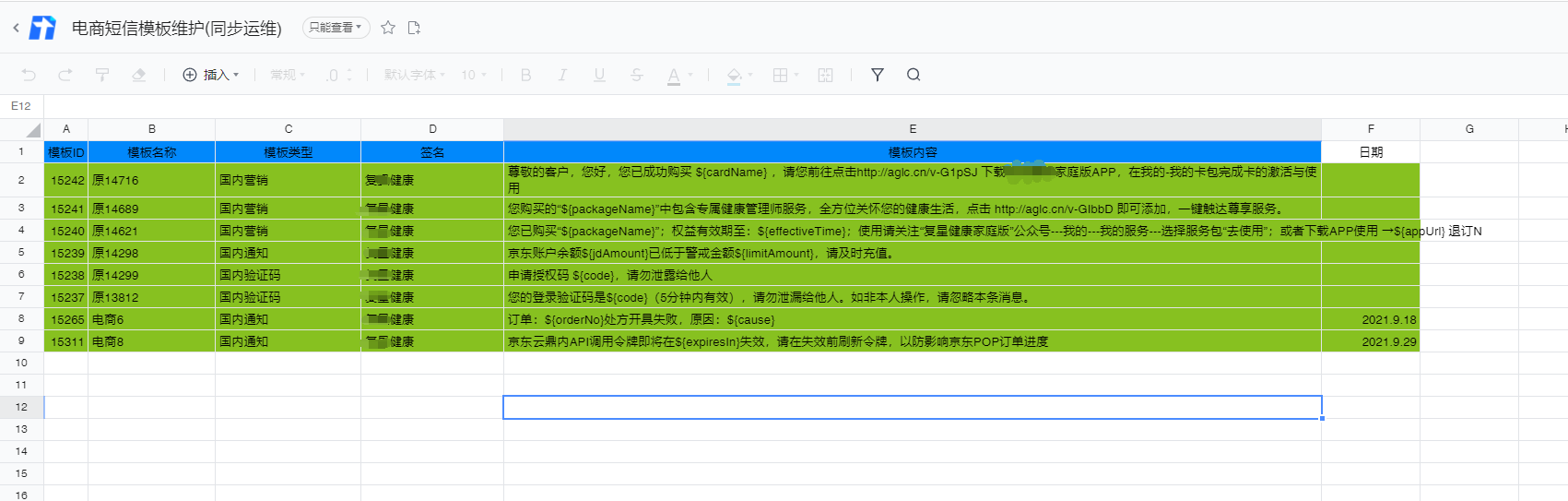Open the font size 10 dropdown
The image size is (1568, 501).
coord(474,75)
